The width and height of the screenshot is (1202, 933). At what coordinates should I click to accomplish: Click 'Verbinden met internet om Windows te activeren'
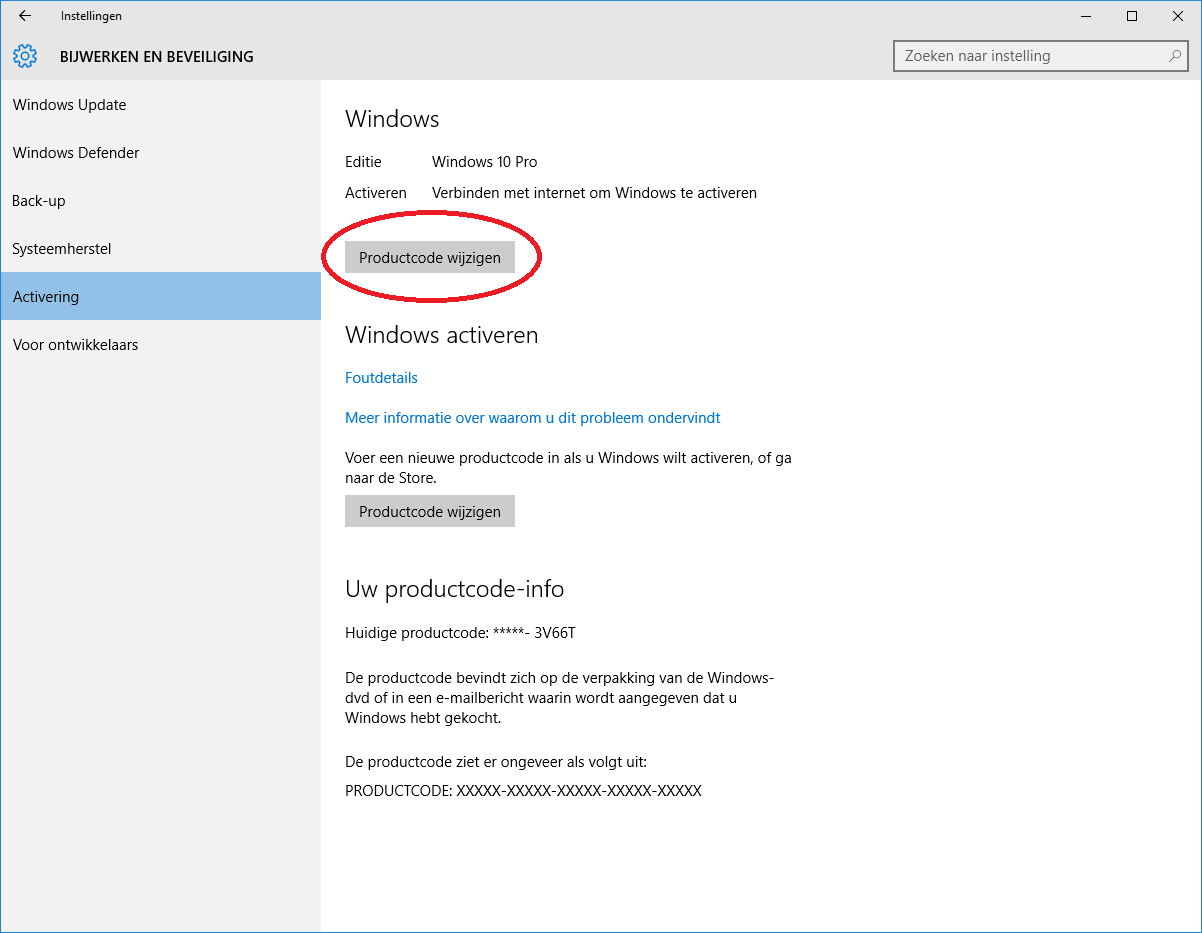tap(594, 193)
